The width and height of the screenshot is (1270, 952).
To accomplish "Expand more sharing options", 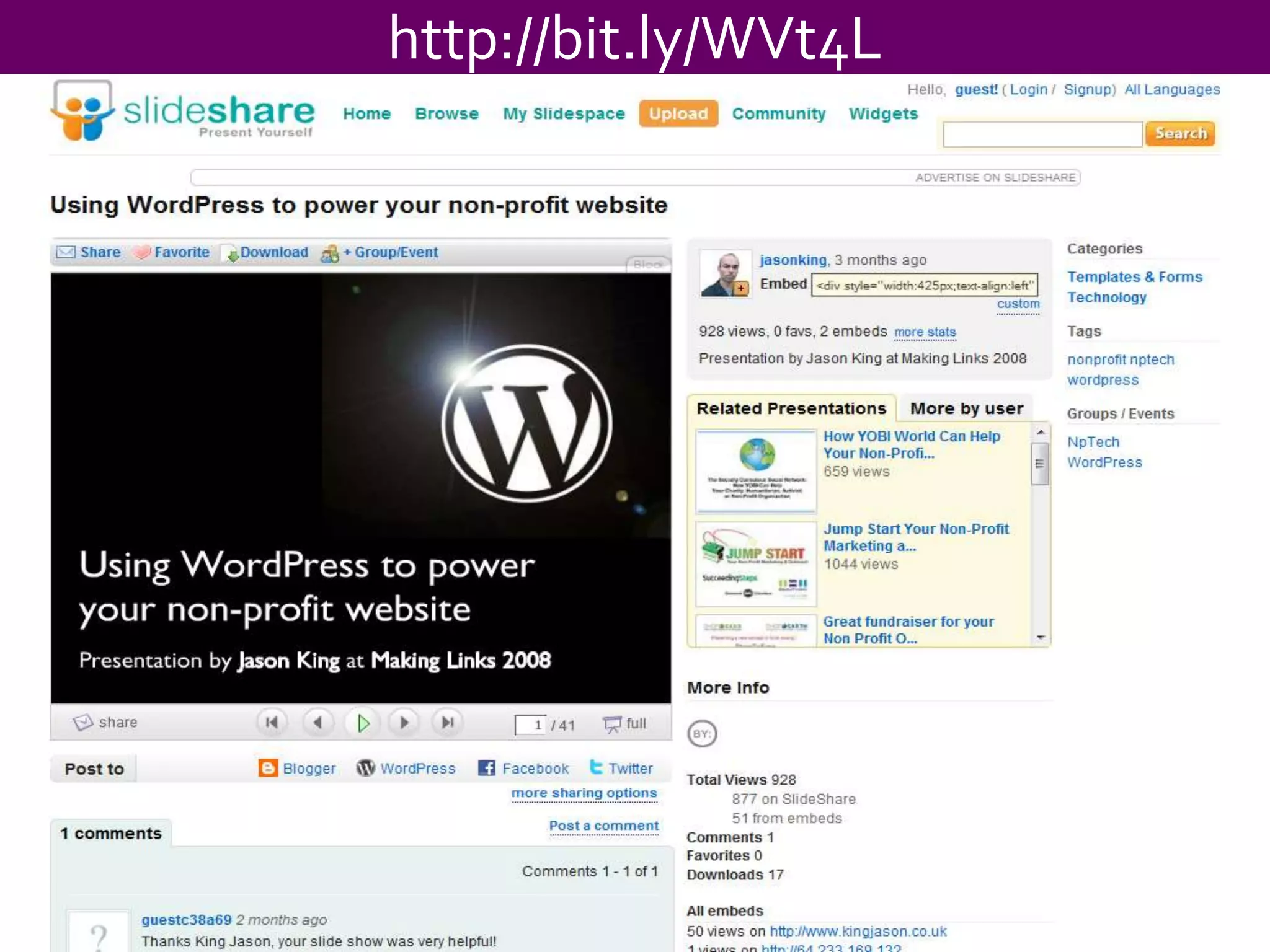I will click(584, 793).
